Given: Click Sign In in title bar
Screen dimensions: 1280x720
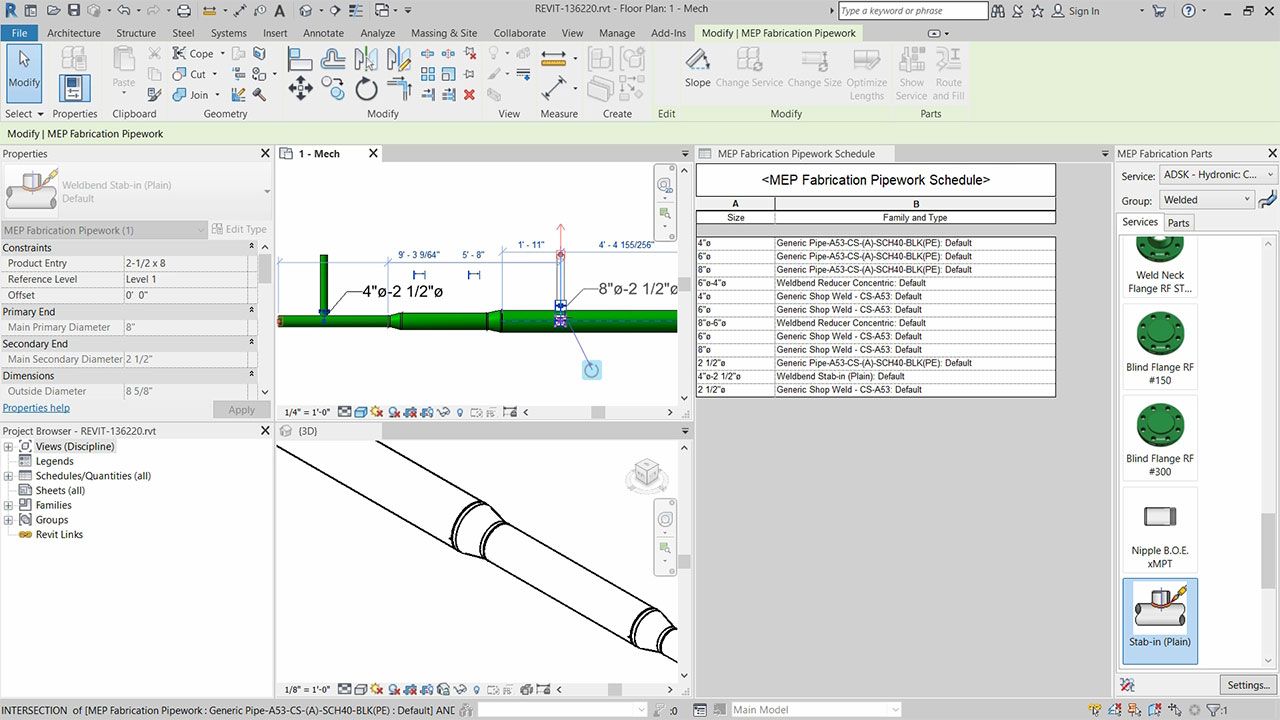Looking at the screenshot, I should click(x=1084, y=11).
